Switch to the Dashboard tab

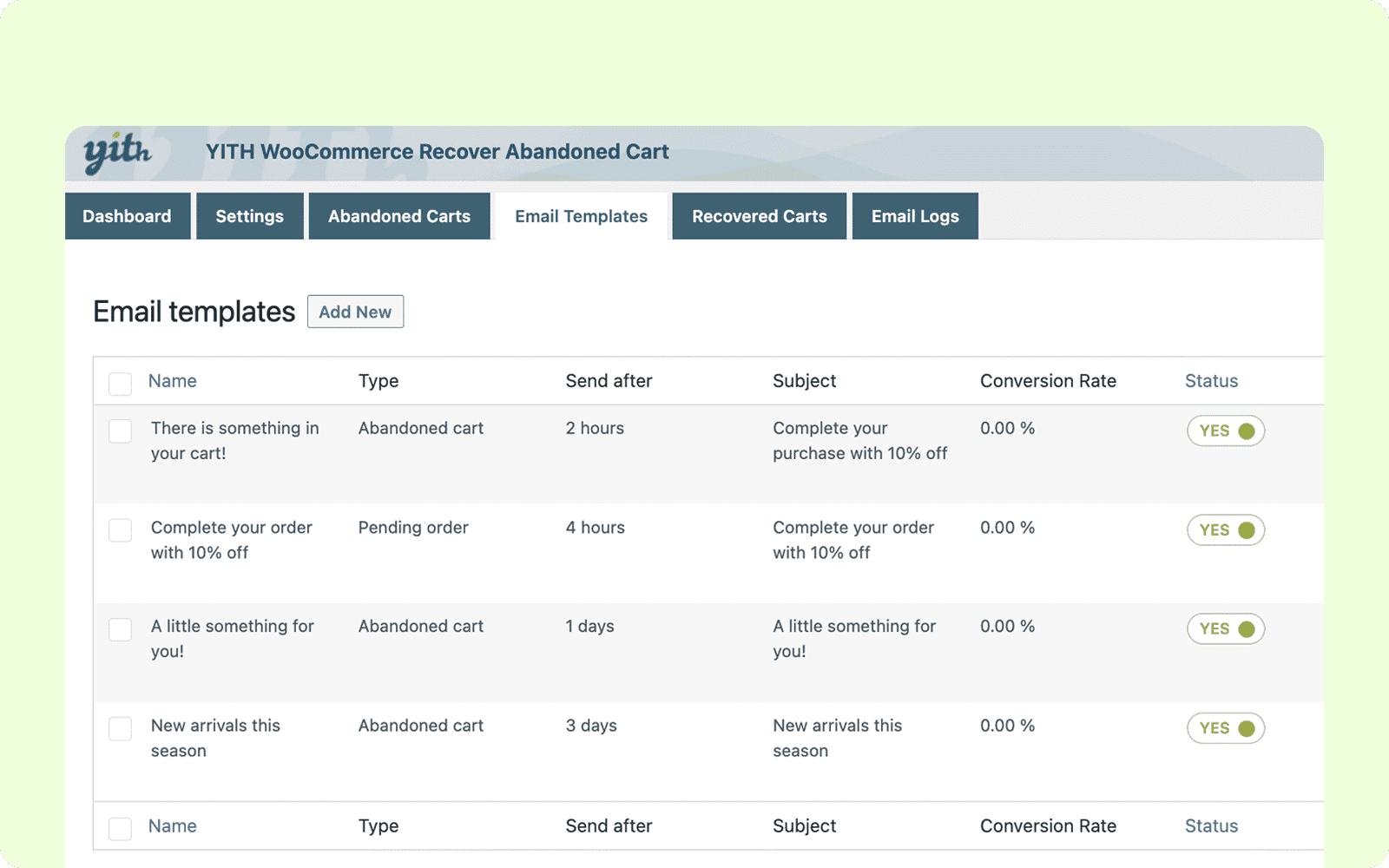pyautogui.click(x=127, y=216)
